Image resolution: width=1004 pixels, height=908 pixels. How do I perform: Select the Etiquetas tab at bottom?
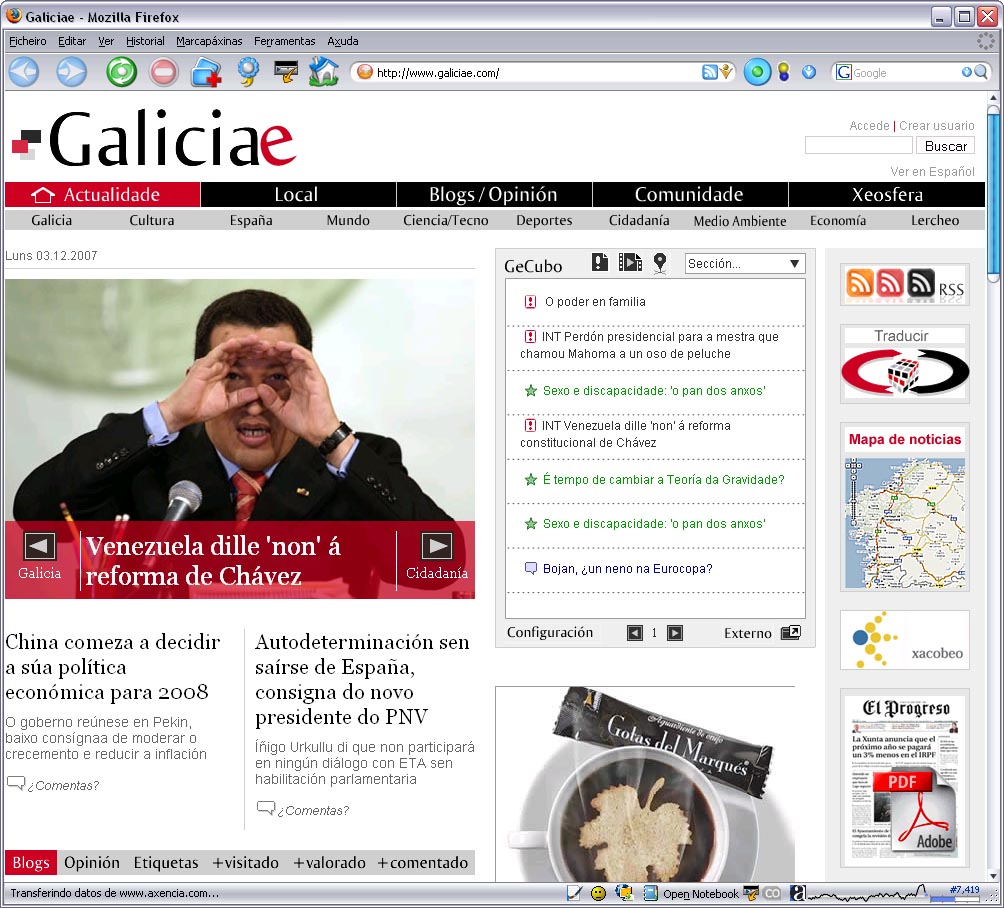pyautogui.click(x=166, y=863)
